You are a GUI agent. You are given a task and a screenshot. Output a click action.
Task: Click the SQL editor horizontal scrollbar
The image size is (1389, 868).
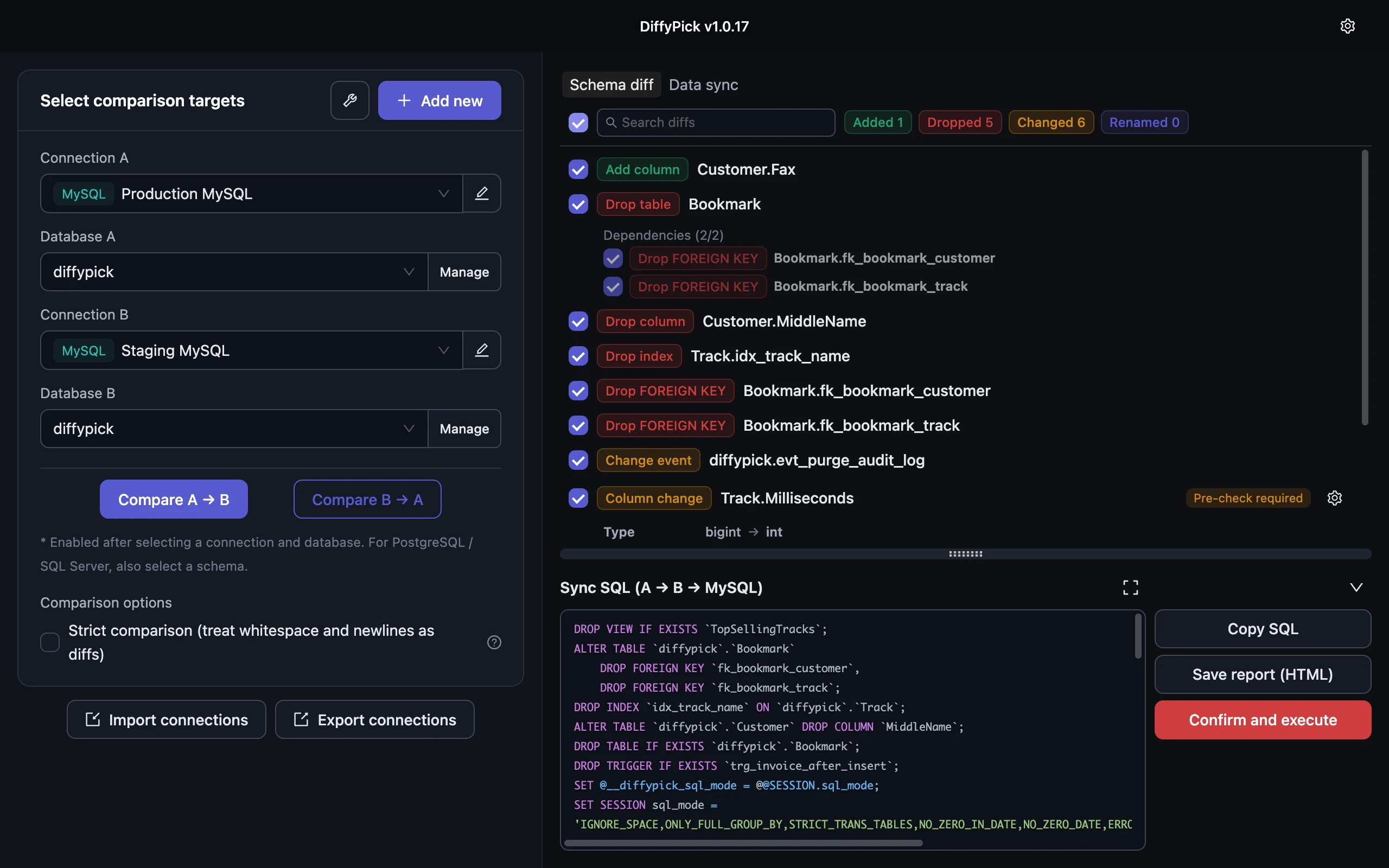coord(743,843)
